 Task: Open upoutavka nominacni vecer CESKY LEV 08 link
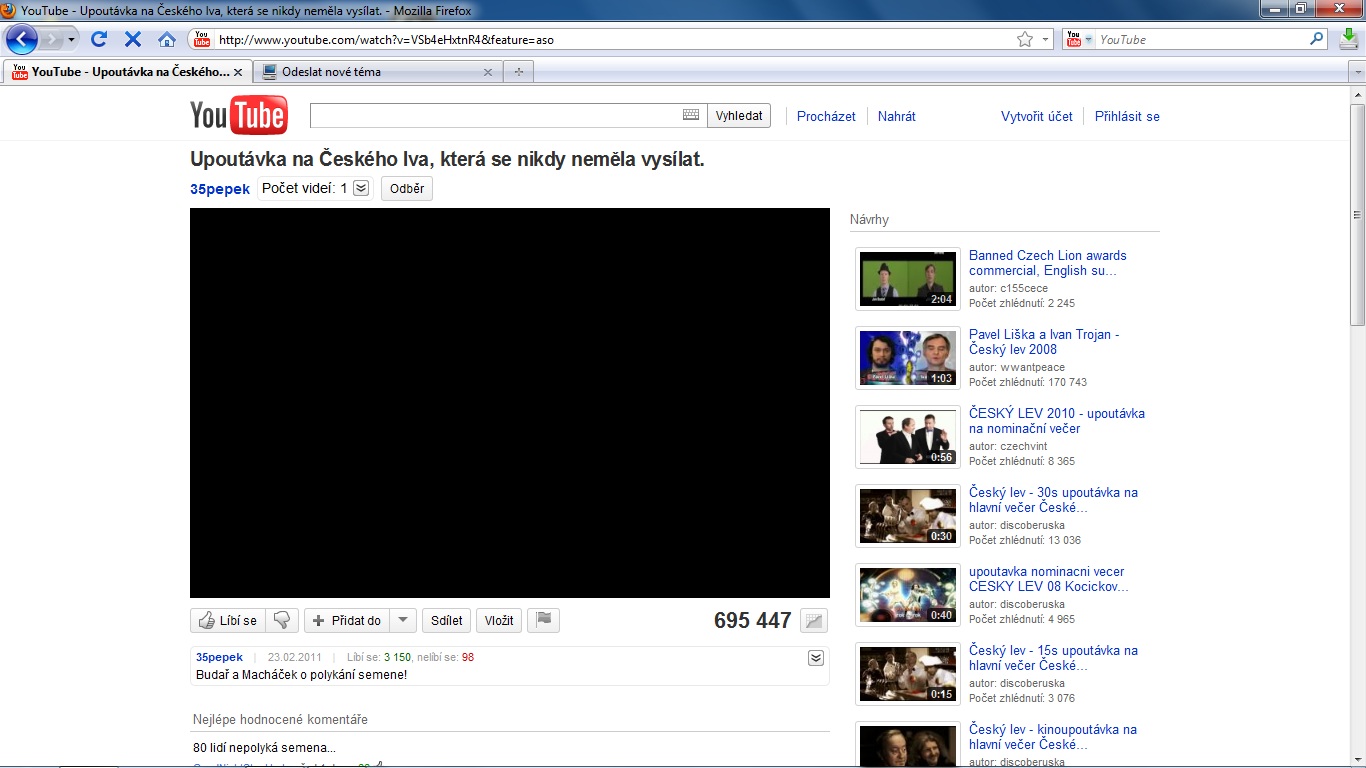pyautogui.click(x=1049, y=579)
